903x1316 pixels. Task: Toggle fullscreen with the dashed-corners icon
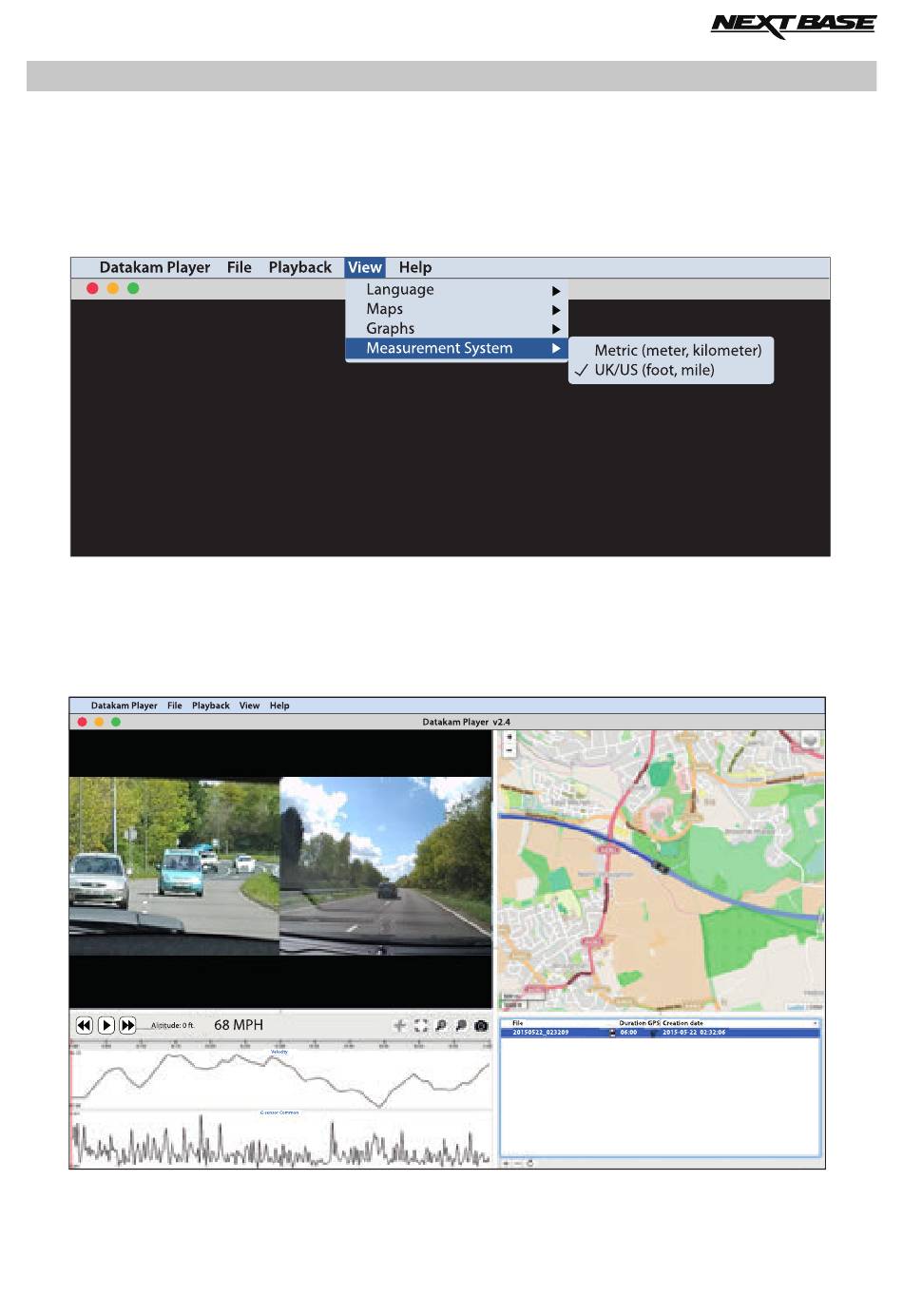click(x=421, y=1025)
